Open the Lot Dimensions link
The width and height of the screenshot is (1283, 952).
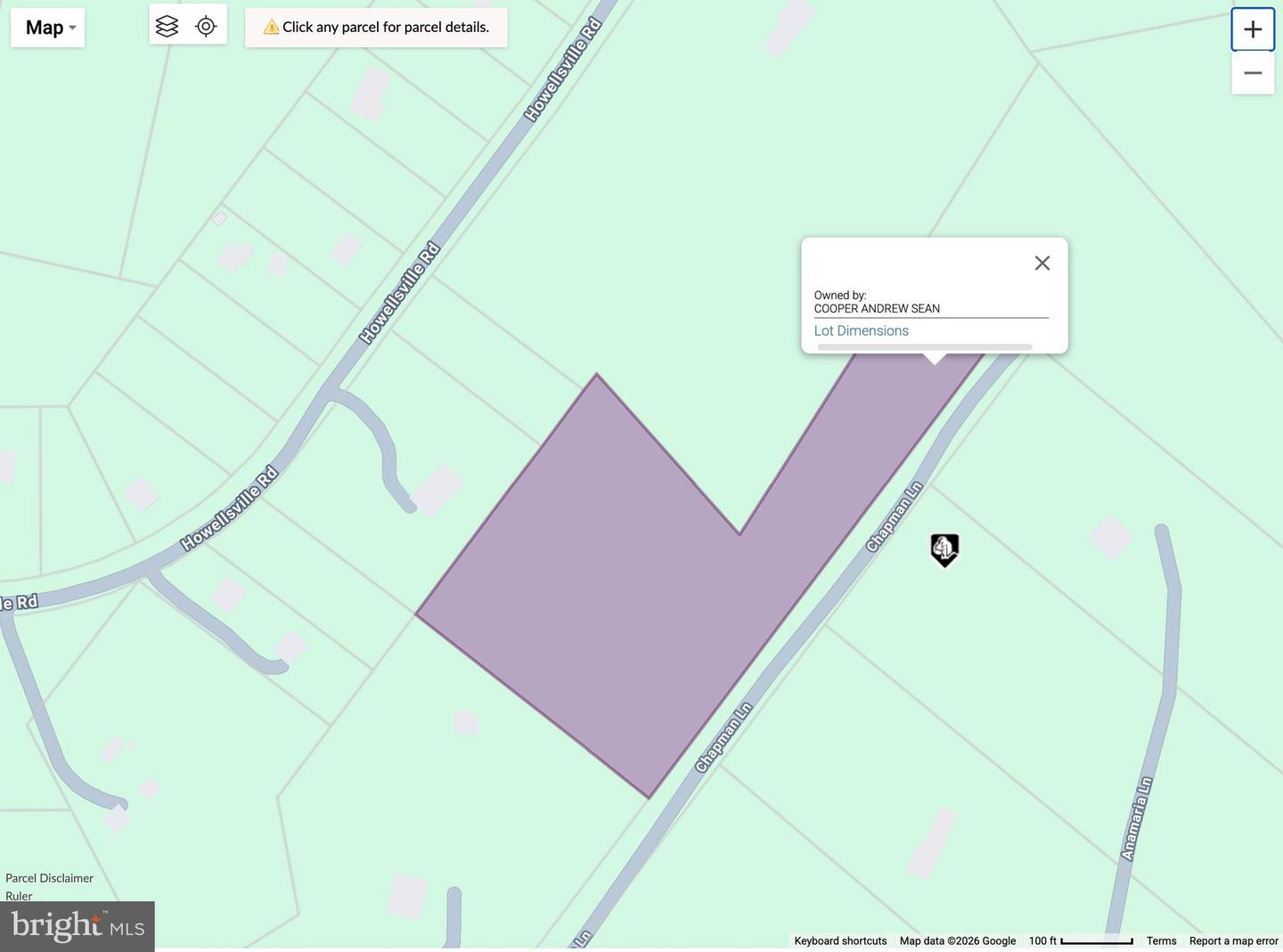(861, 330)
